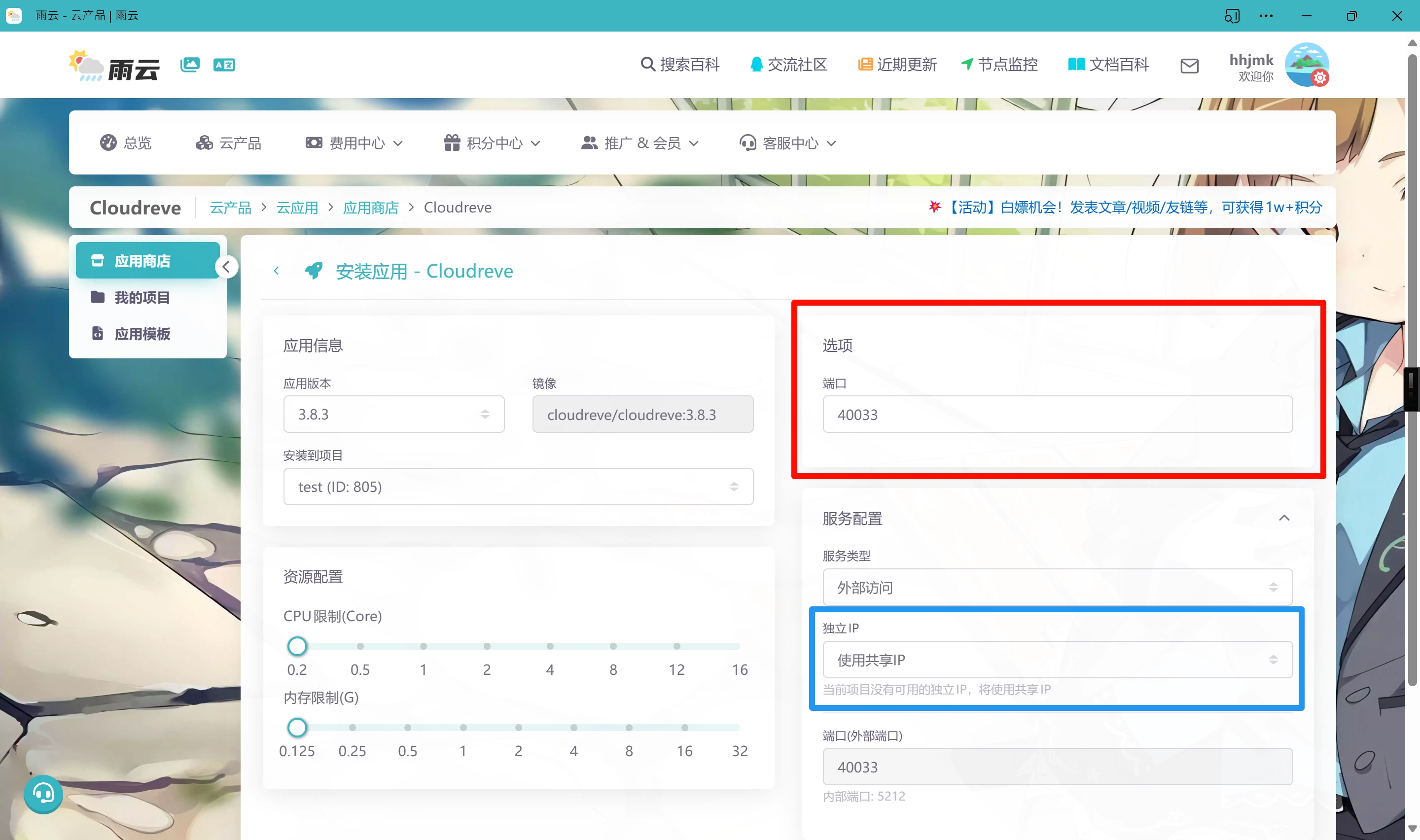
Task: Open the 应用版本 3.8.3 dropdown
Action: click(x=393, y=415)
